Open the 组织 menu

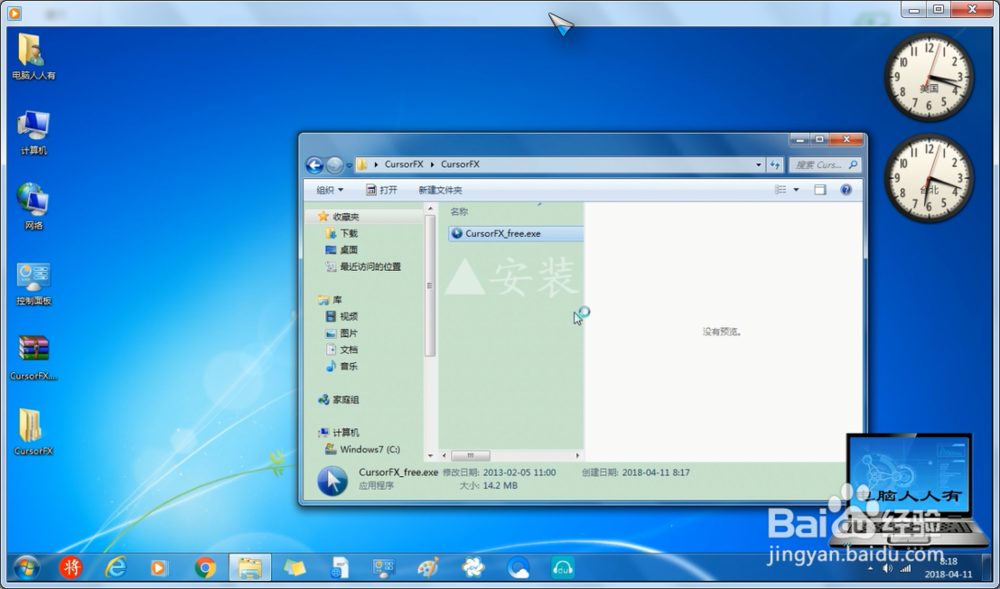[x=330, y=190]
